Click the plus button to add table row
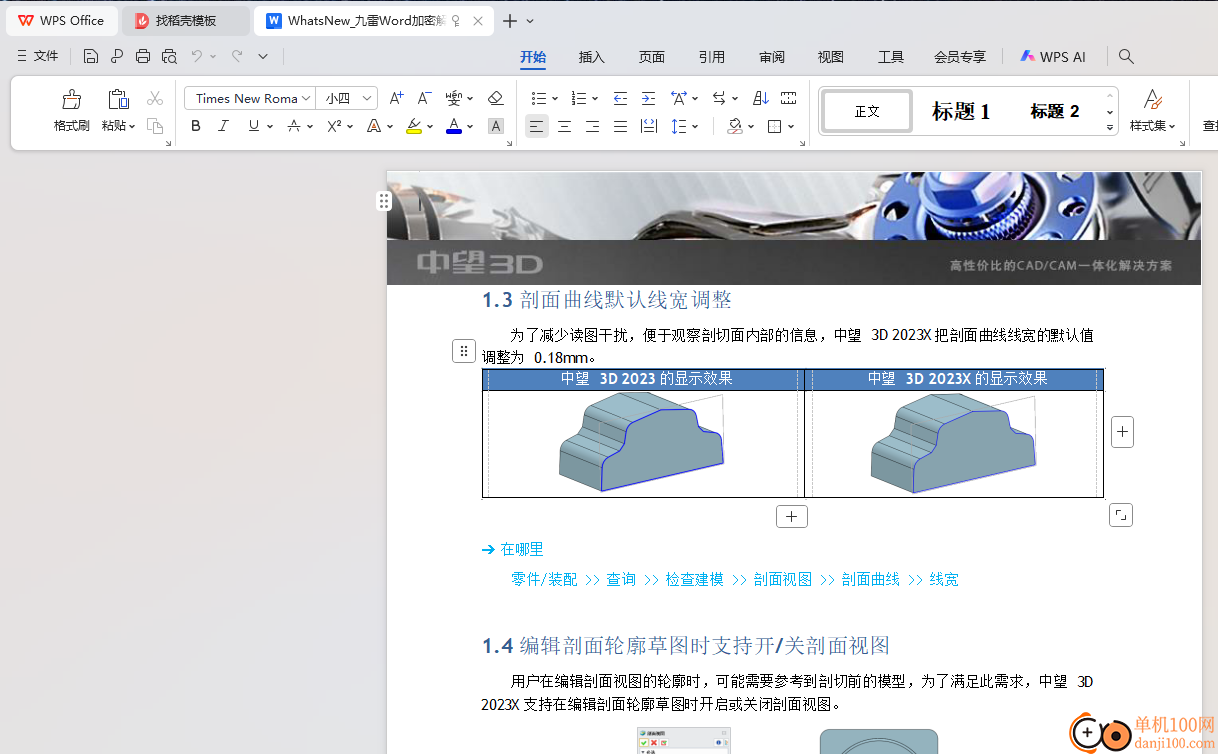The width and height of the screenshot is (1218, 754). (x=792, y=516)
